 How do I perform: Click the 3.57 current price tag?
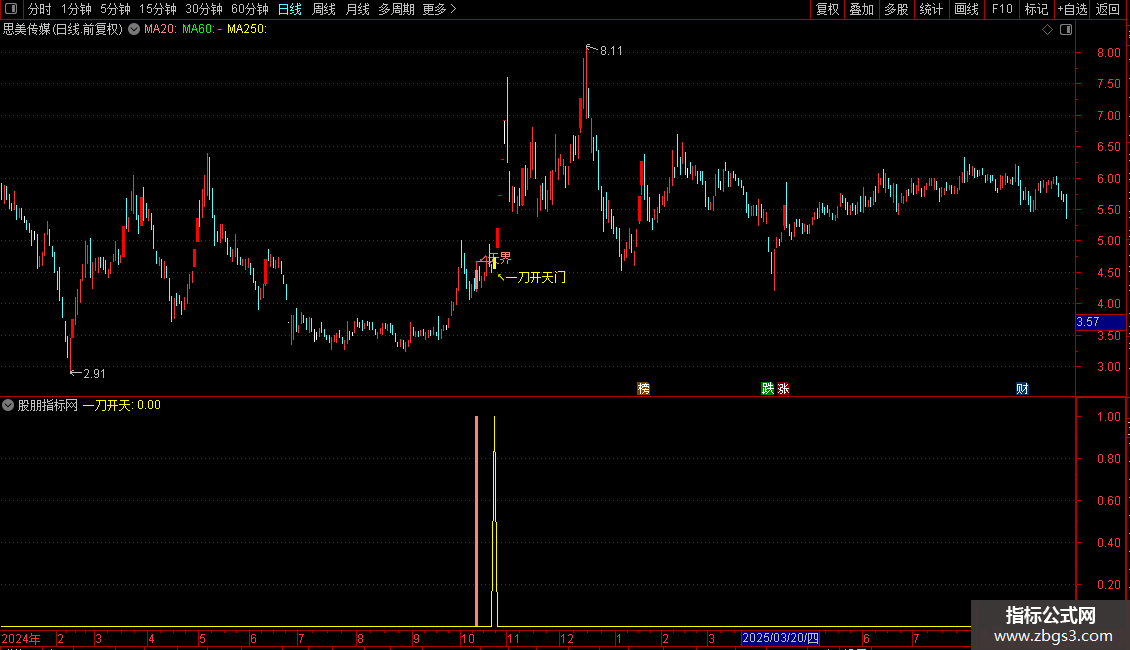coord(1100,322)
